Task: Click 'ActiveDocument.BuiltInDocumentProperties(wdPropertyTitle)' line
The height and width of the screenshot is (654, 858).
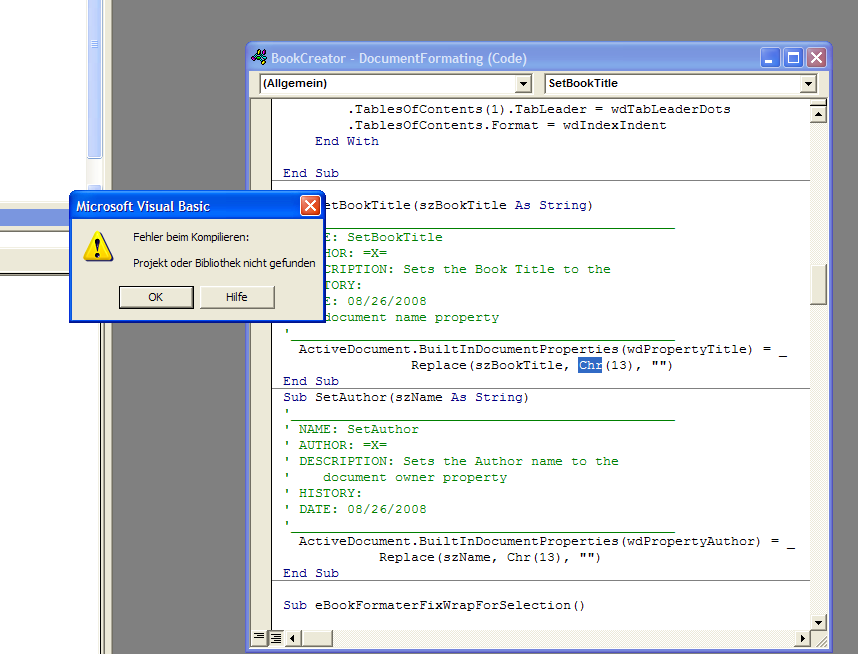Action: coord(542,349)
